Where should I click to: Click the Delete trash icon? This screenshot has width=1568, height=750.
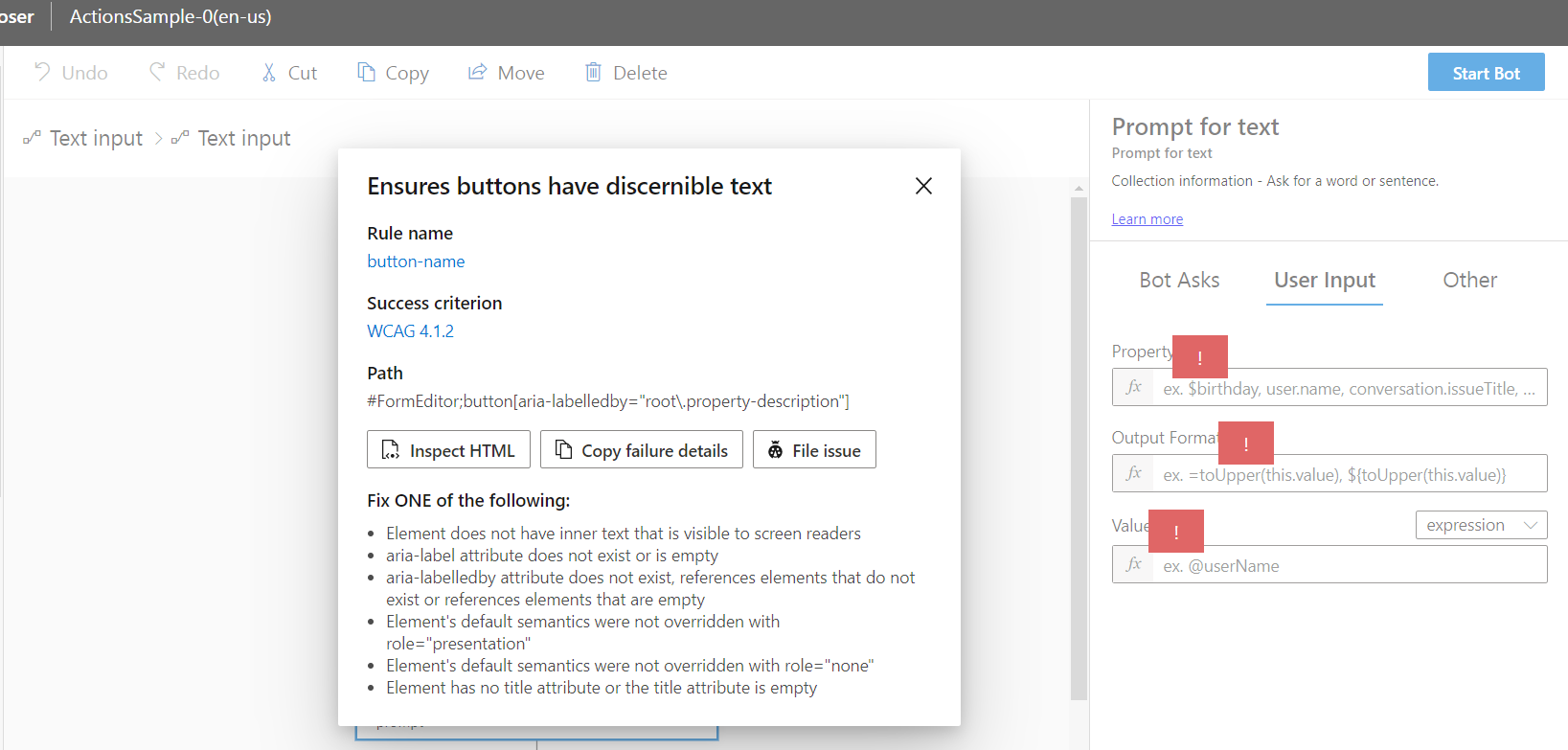pyautogui.click(x=593, y=72)
